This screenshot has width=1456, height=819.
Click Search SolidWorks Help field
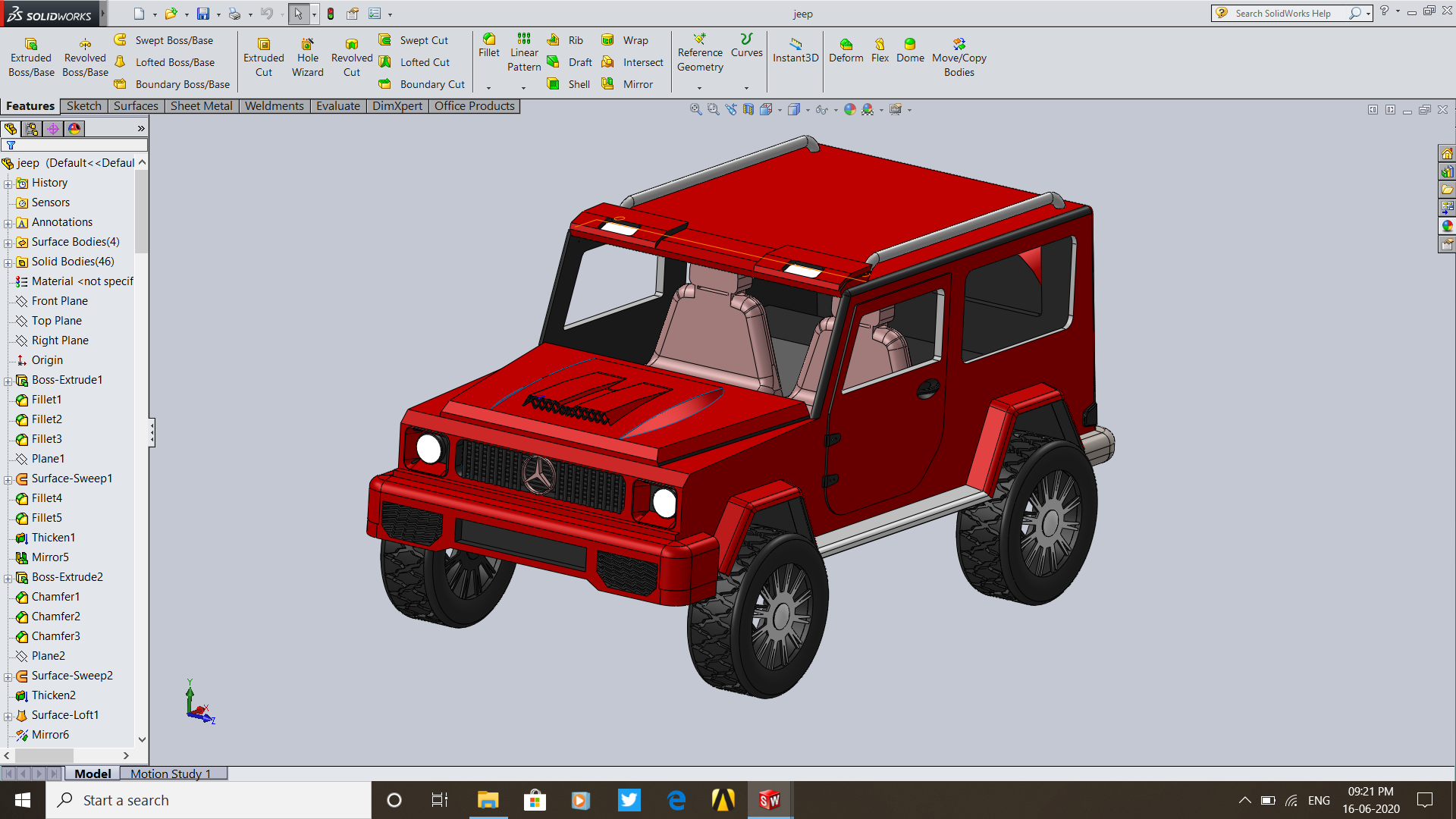coord(1291,13)
